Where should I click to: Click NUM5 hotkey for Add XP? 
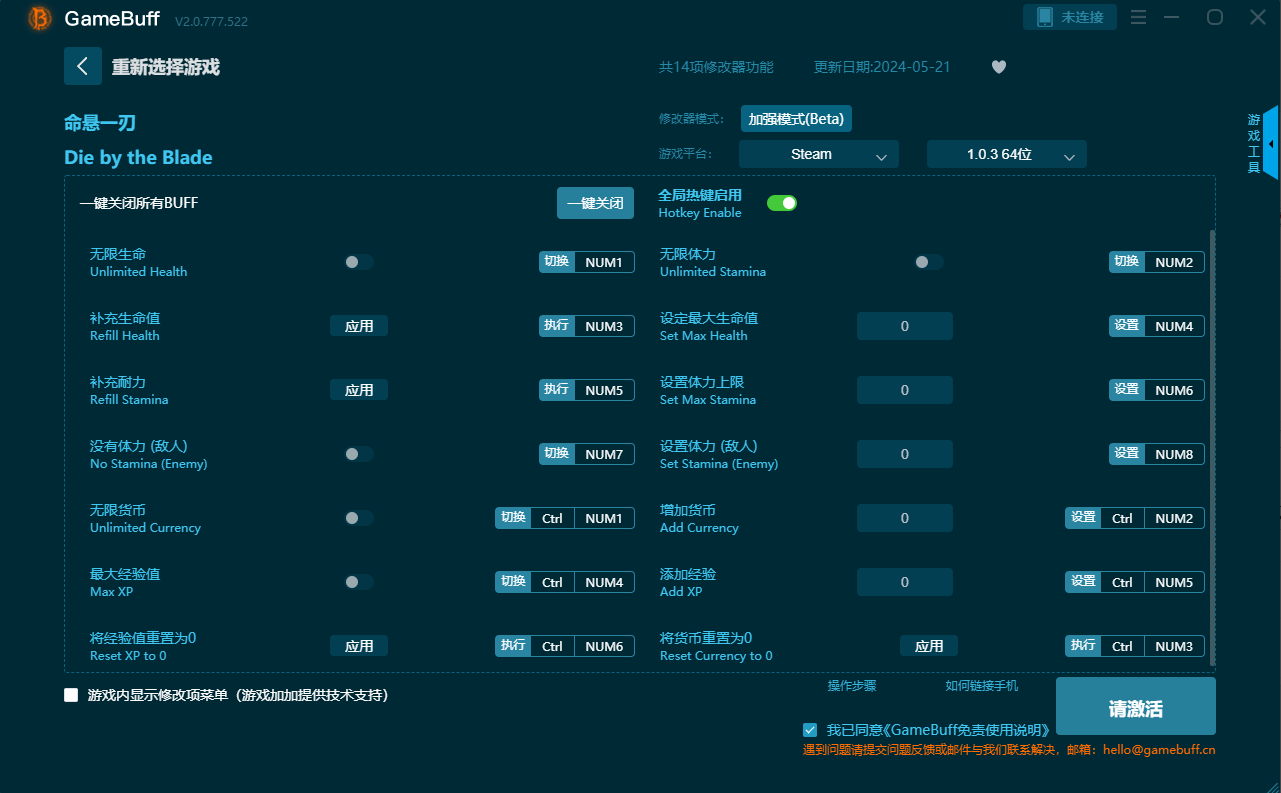tap(1174, 582)
